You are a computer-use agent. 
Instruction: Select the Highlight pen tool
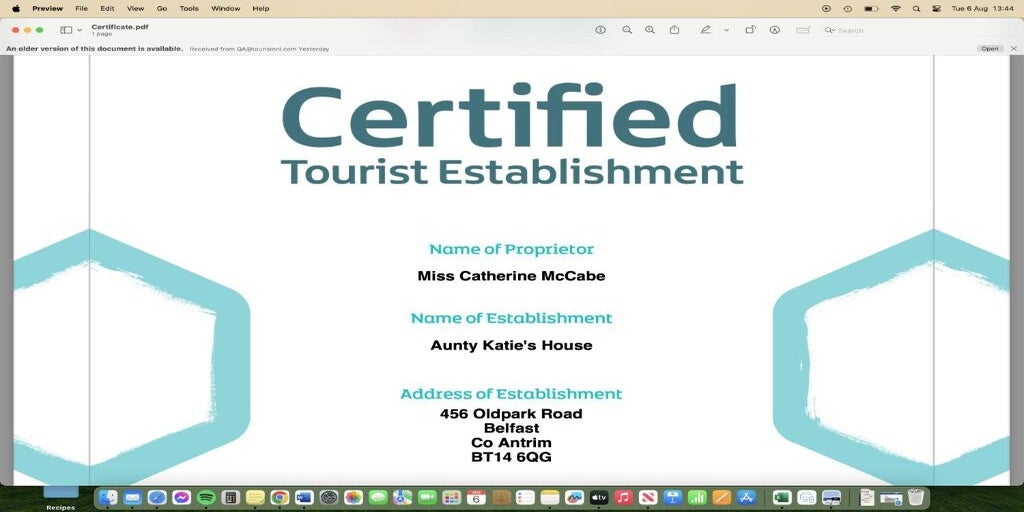pyautogui.click(x=705, y=30)
